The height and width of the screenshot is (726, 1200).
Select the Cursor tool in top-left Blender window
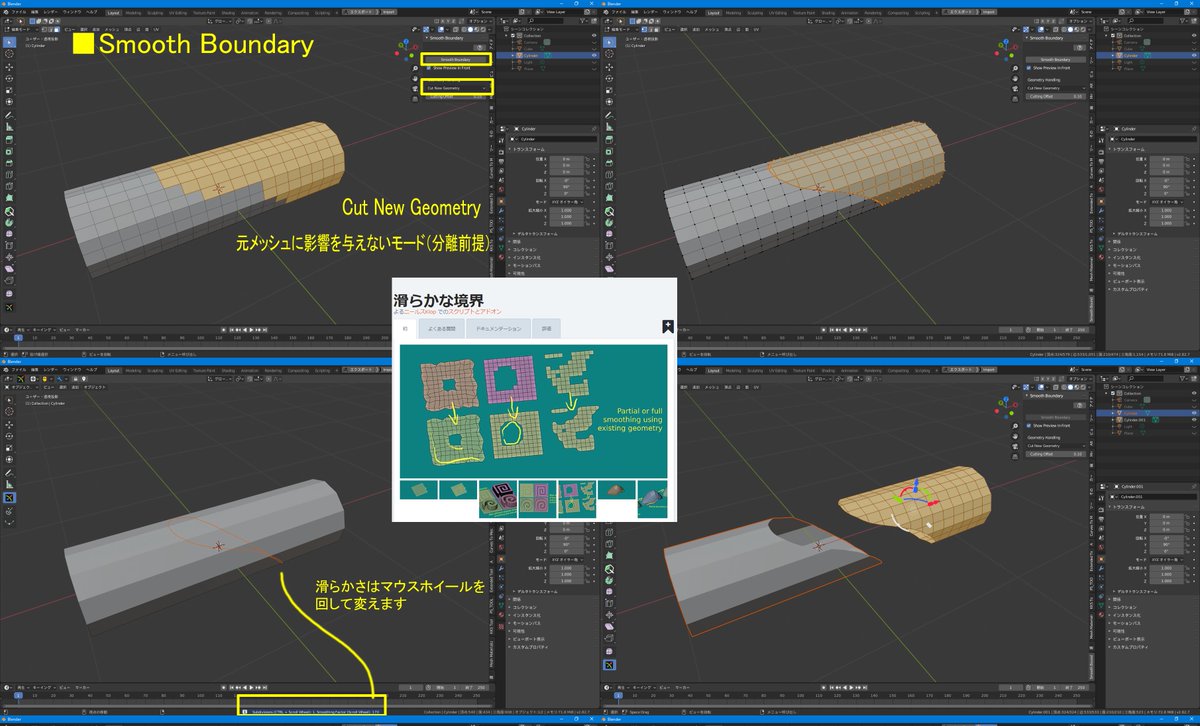point(9,54)
